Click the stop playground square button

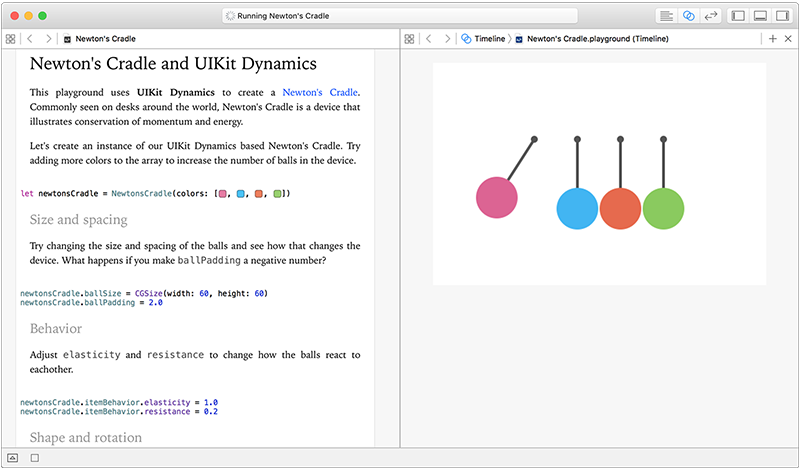click(x=35, y=458)
